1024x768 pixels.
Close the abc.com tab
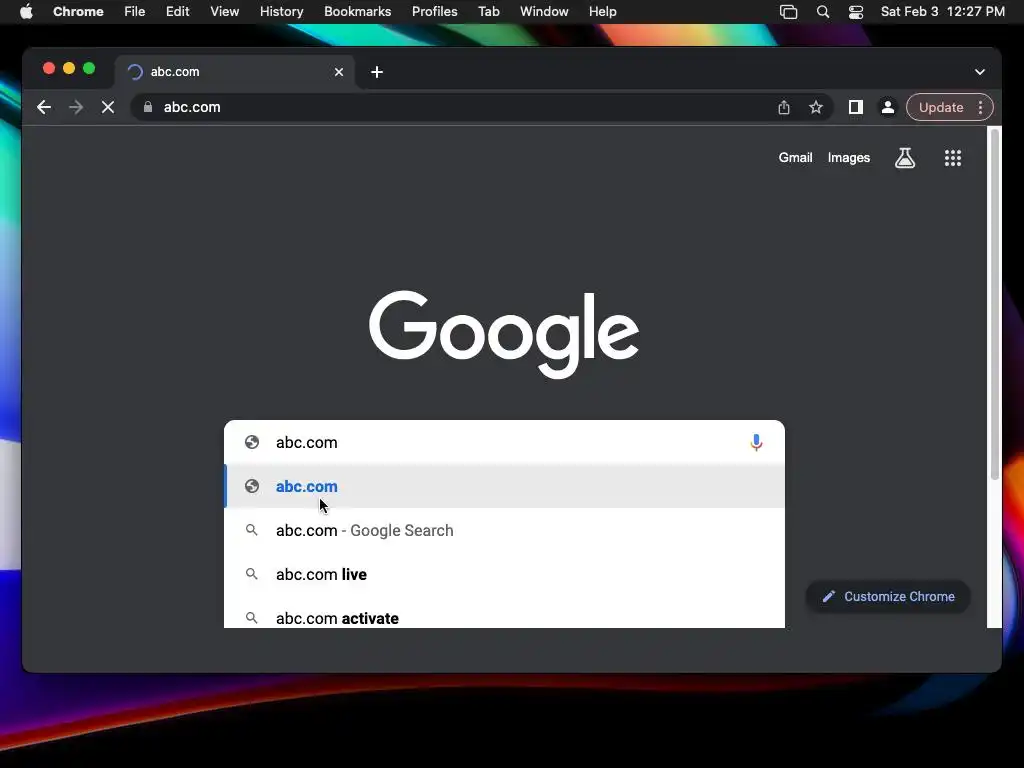click(339, 72)
